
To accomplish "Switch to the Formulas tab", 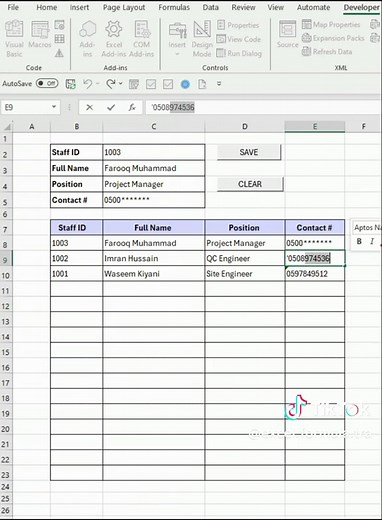I will pos(174,7).
